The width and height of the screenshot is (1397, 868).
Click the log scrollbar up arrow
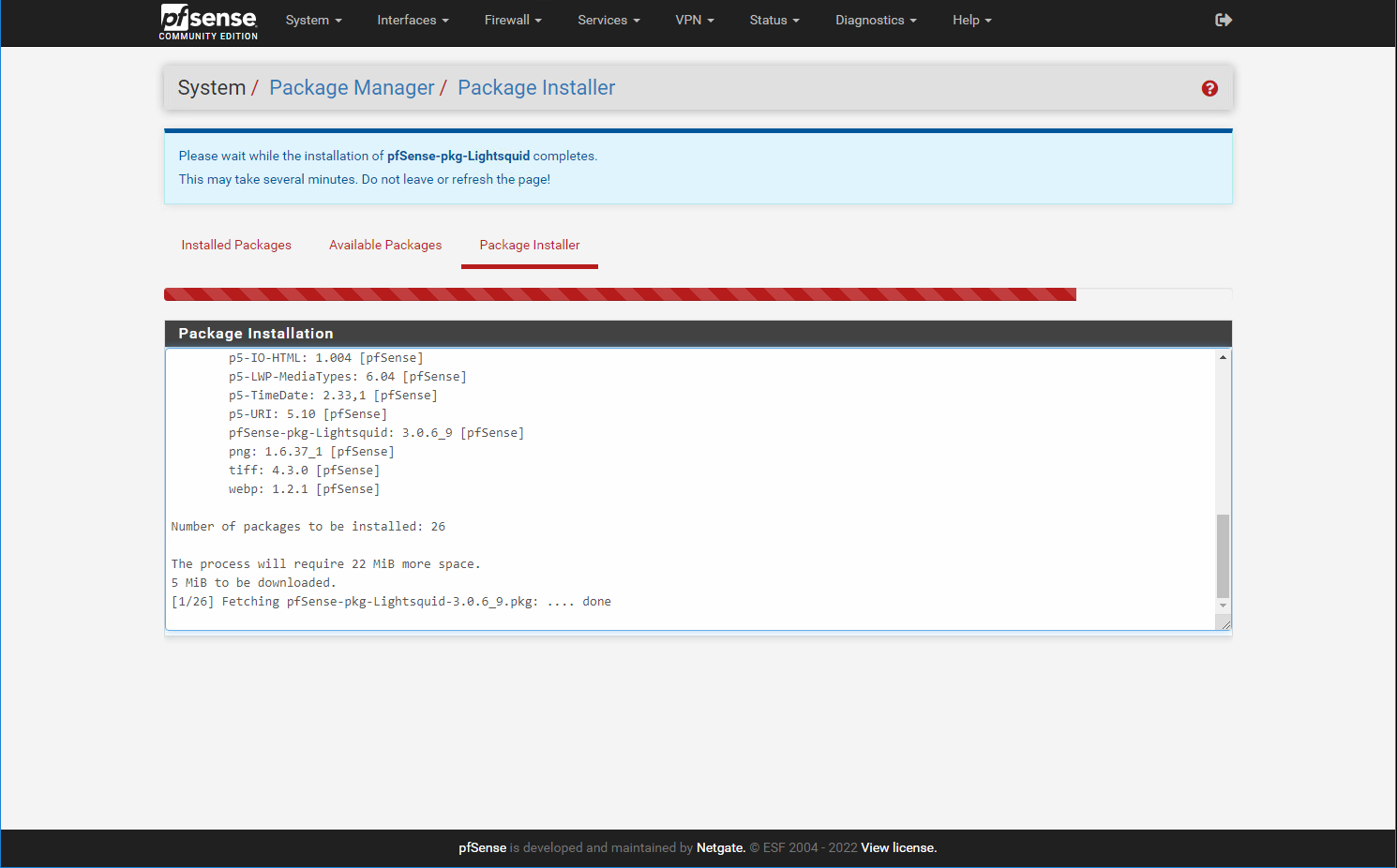(x=1223, y=357)
